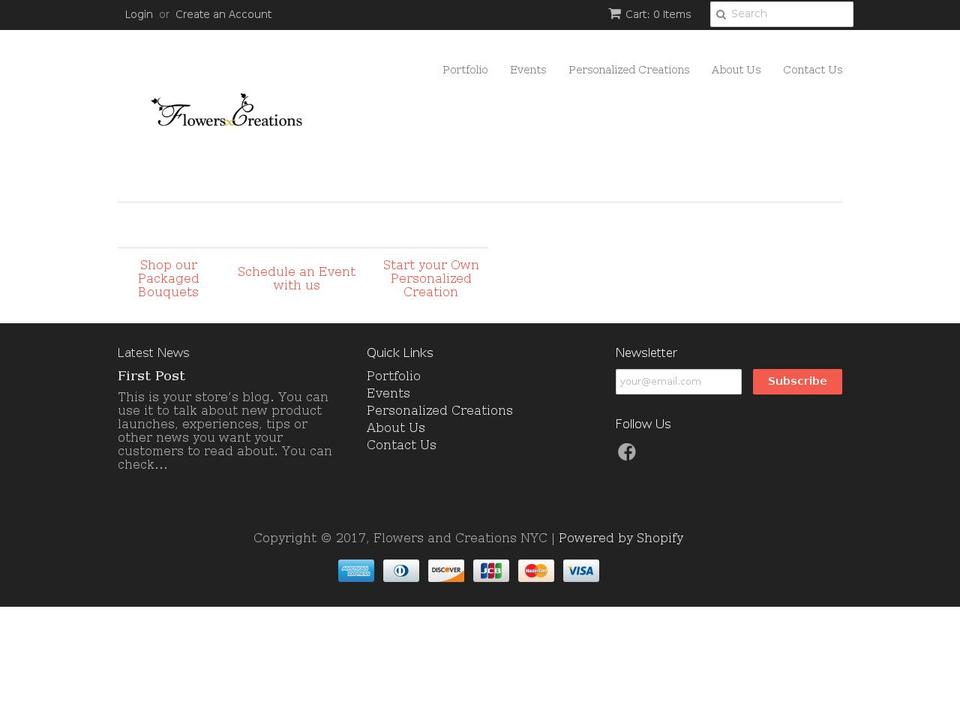Click the JCB card icon
The height and width of the screenshot is (720, 960).
(491, 571)
